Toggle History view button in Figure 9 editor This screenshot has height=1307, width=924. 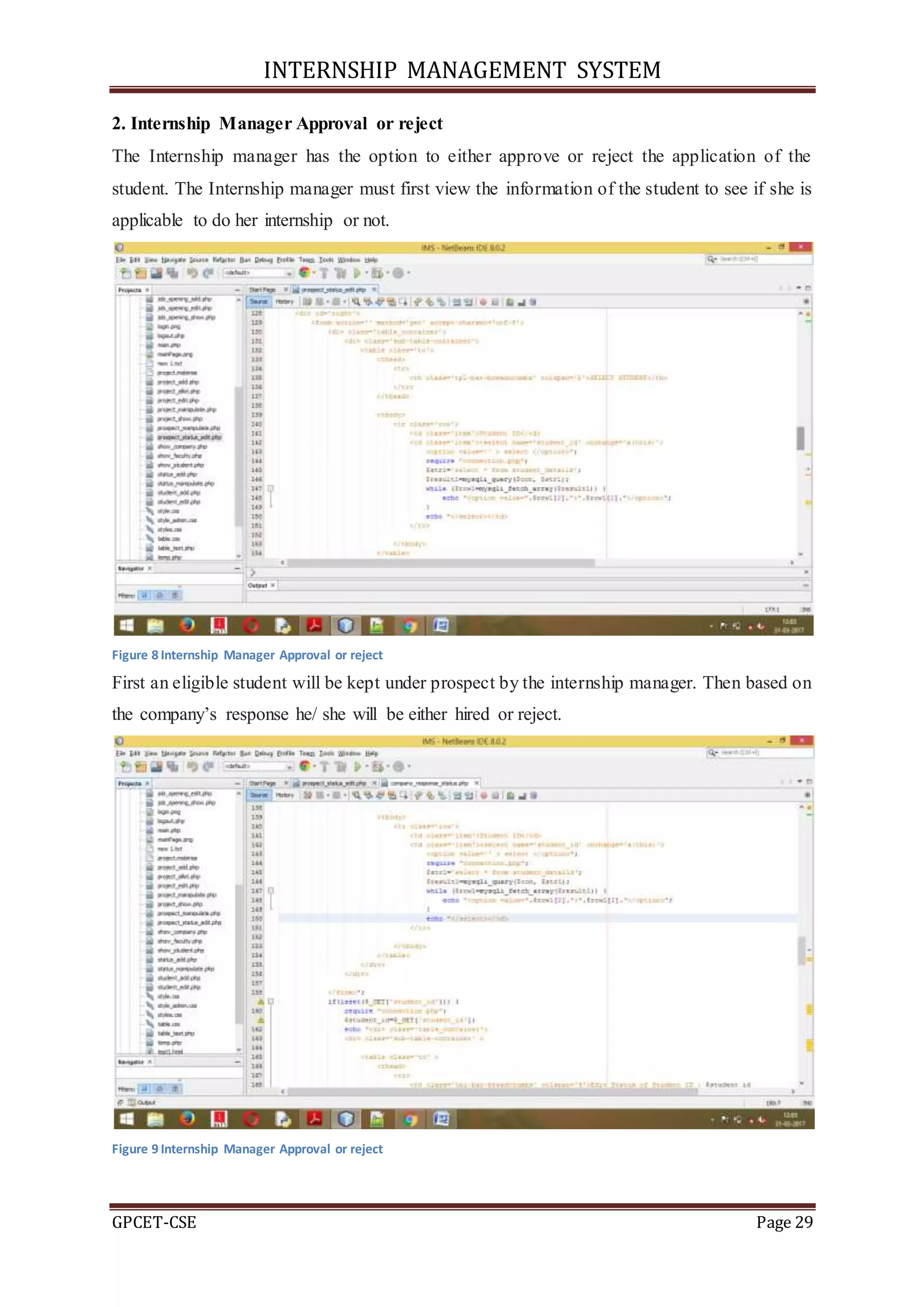point(285,795)
